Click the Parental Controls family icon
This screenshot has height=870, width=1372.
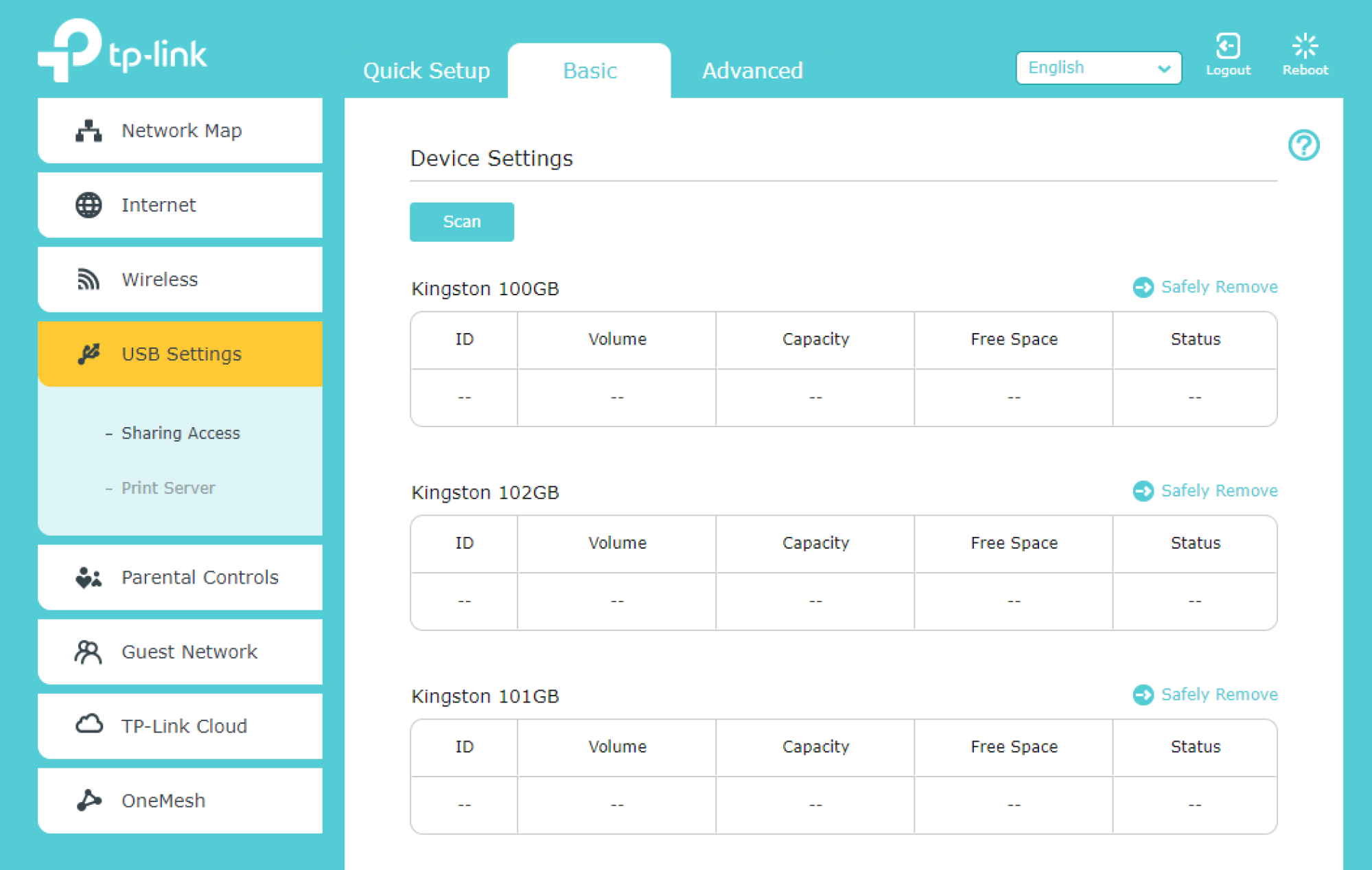pyautogui.click(x=89, y=577)
